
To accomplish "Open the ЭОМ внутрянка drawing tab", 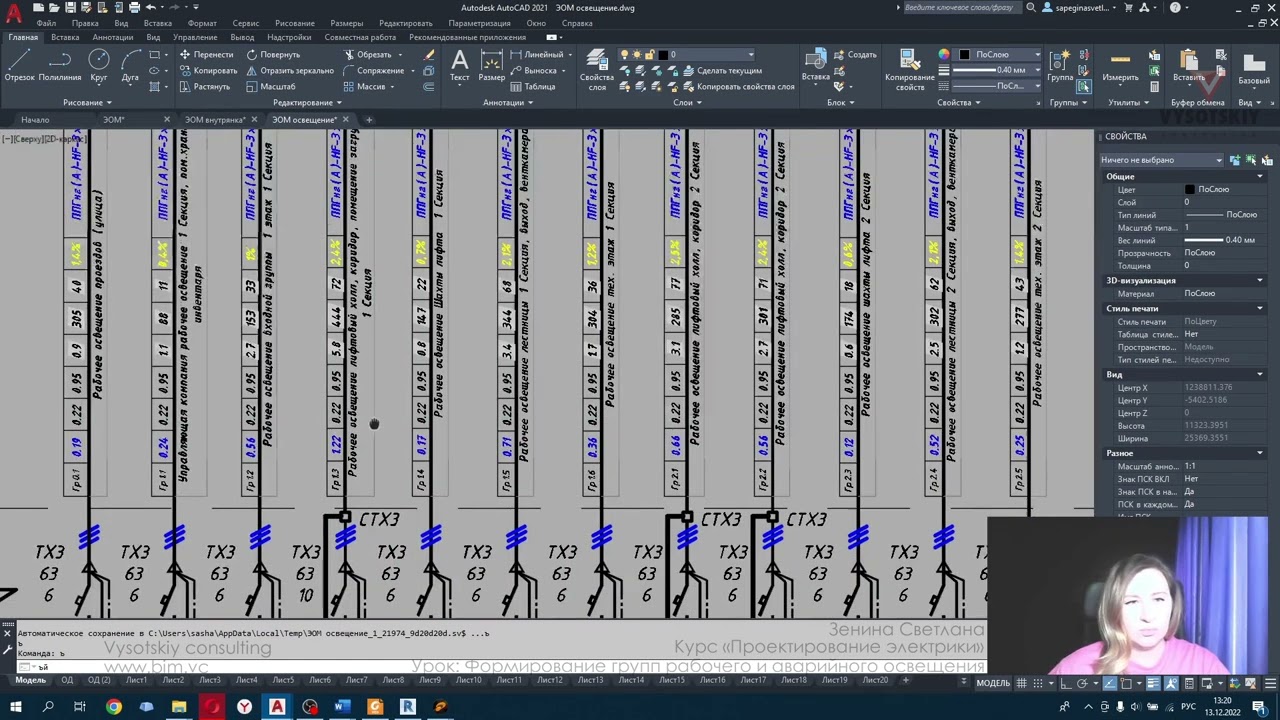I will (x=214, y=120).
